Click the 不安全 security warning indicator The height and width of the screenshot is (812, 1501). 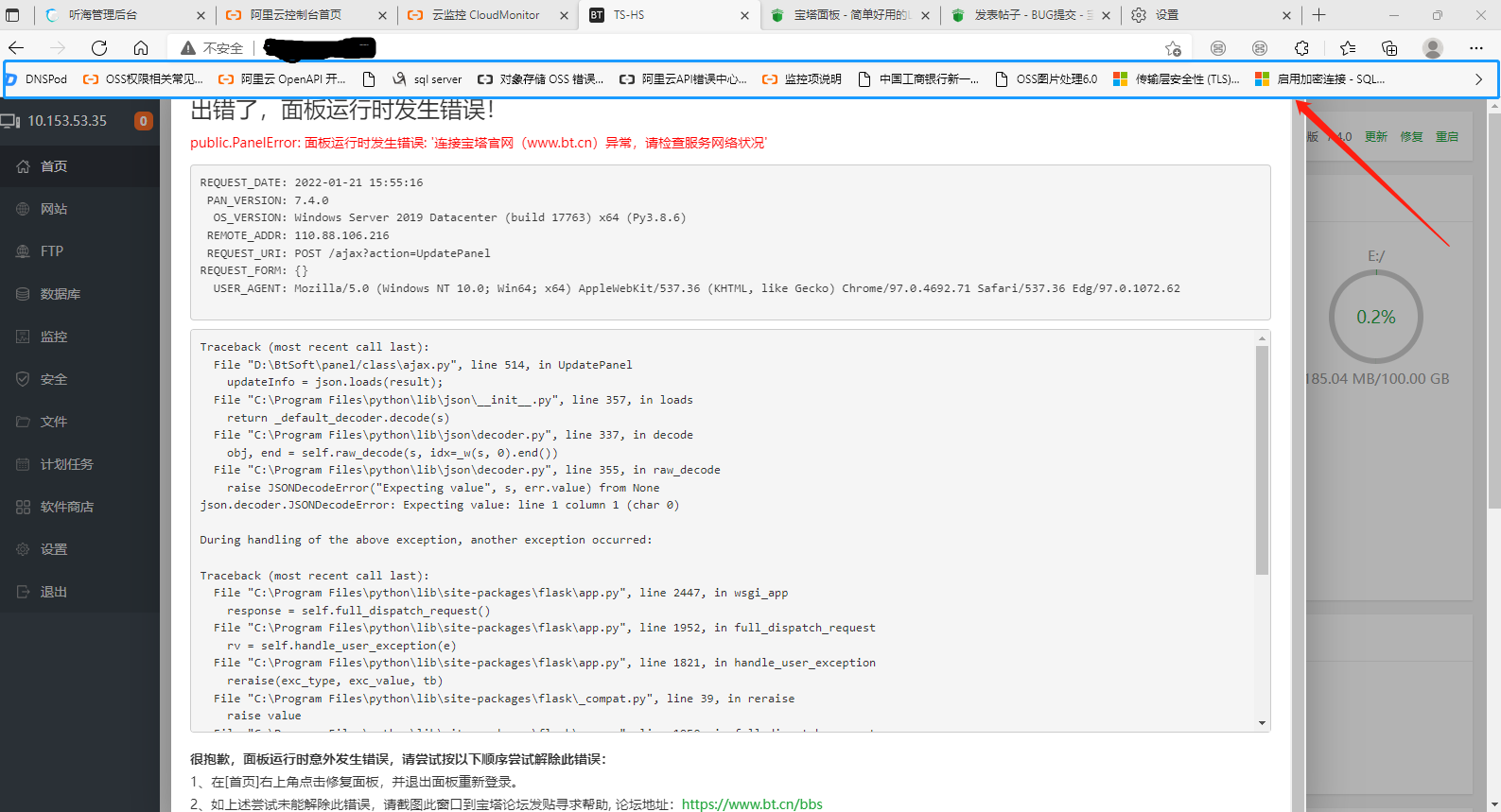tap(212, 48)
